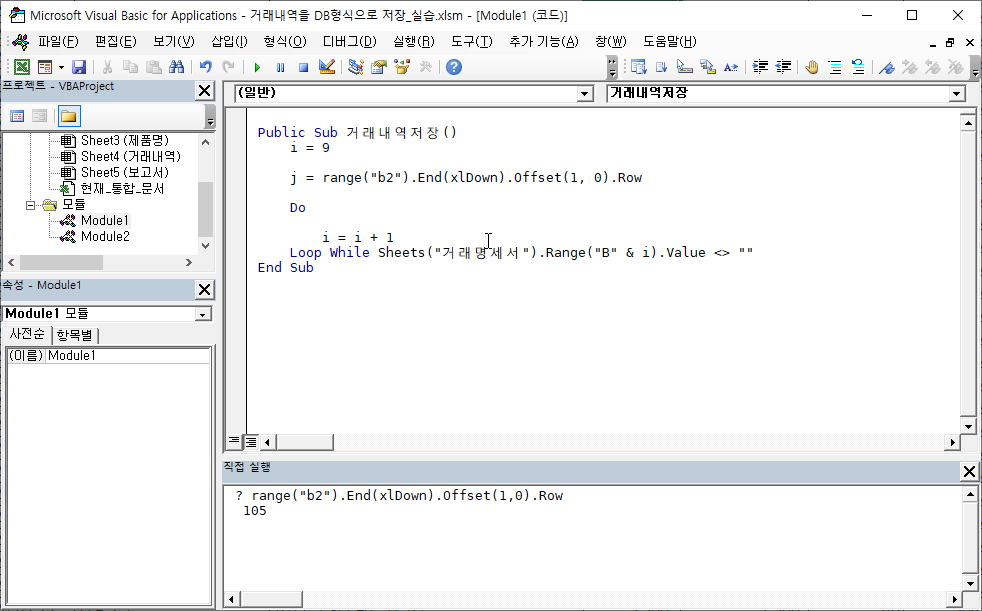This screenshot has height=611, width=982.
Task: Click the Cut scissors icon
Action: tap(107, 67)
